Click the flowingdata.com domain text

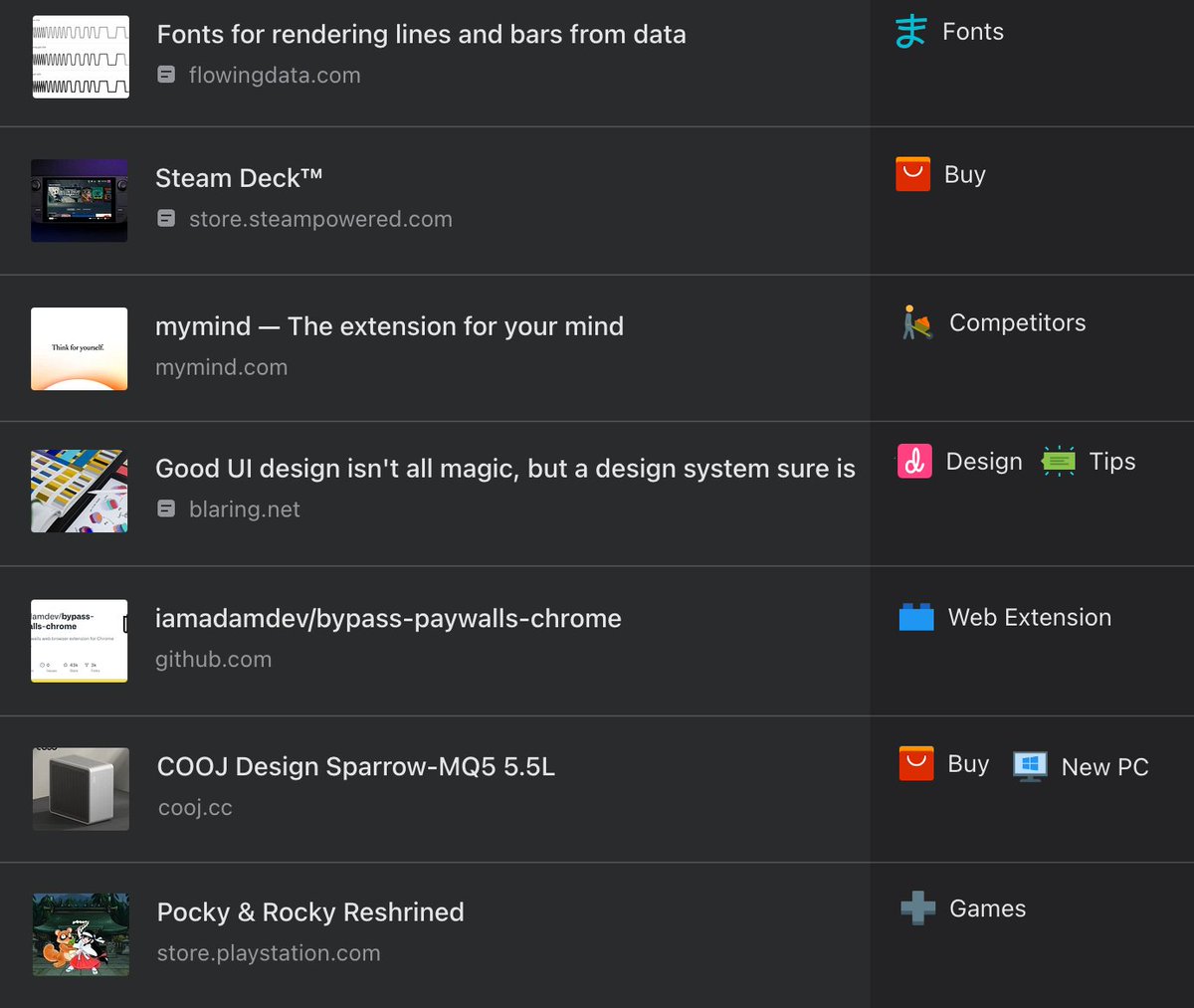(275, 76)
